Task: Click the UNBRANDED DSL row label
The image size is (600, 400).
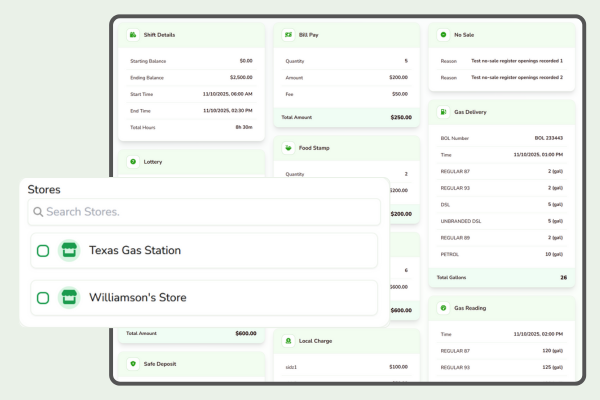Action: coord(461,221)
